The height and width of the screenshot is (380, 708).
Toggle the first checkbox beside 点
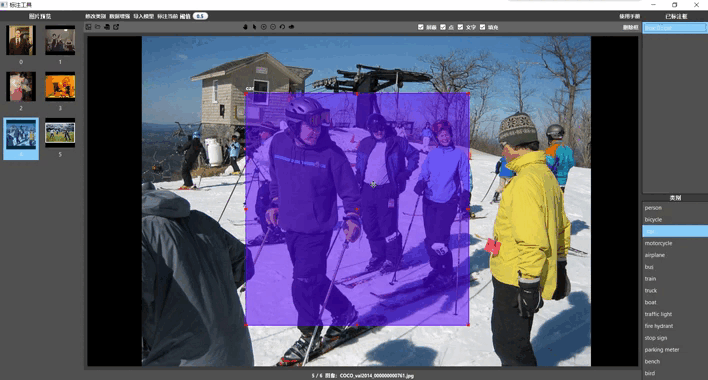[421, 27]
